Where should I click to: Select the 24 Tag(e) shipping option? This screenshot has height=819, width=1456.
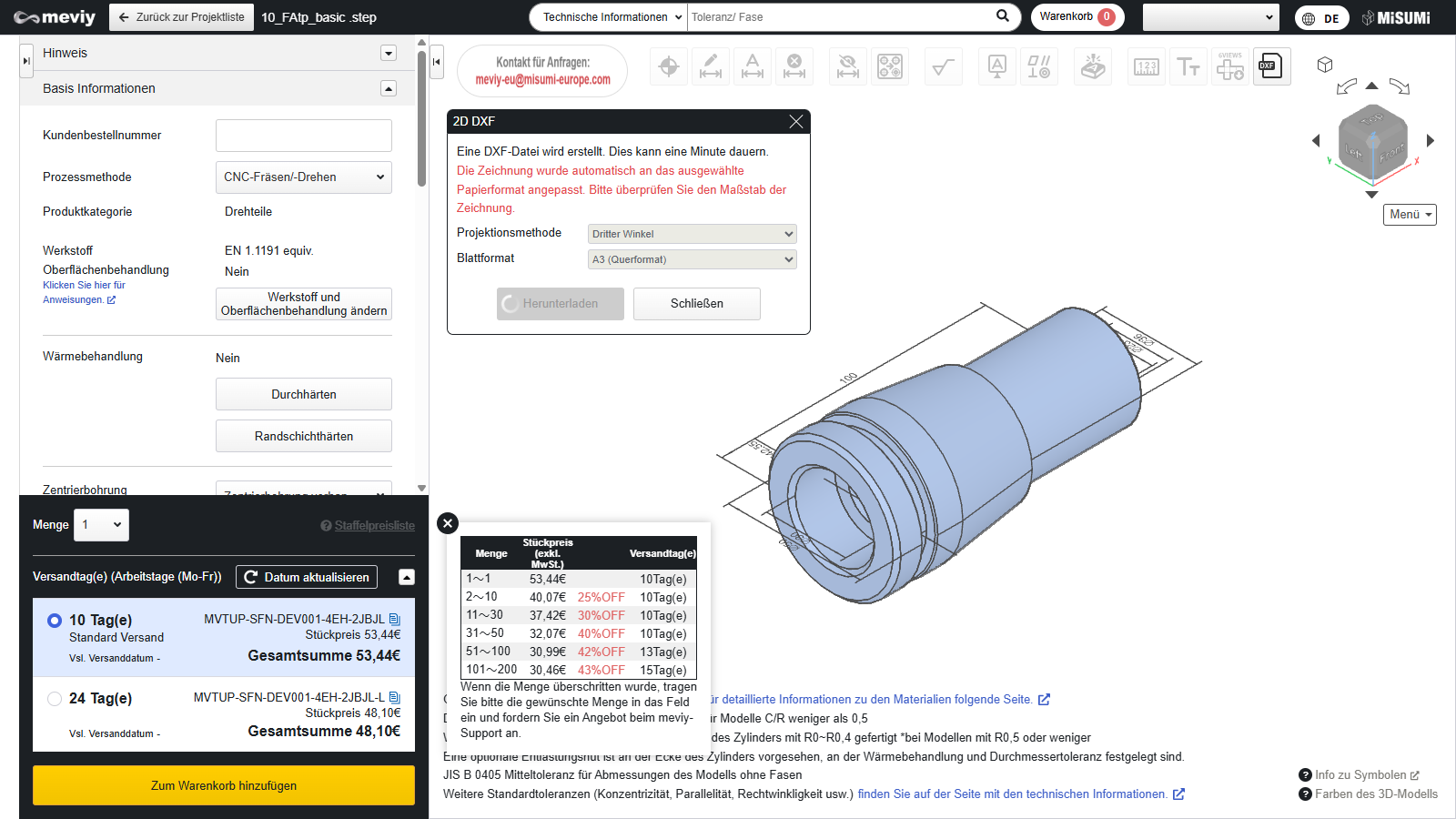pos(55,699)
